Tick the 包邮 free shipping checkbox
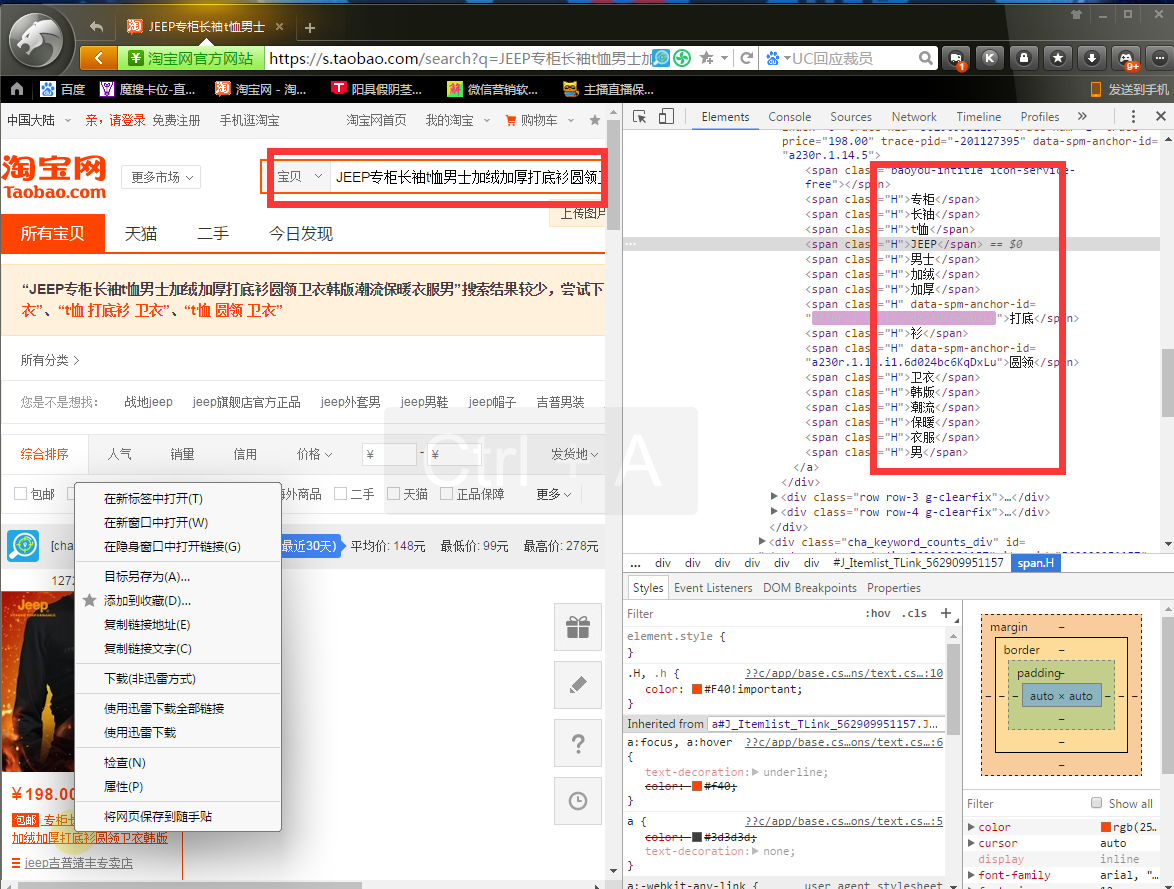 click(20, 494)
